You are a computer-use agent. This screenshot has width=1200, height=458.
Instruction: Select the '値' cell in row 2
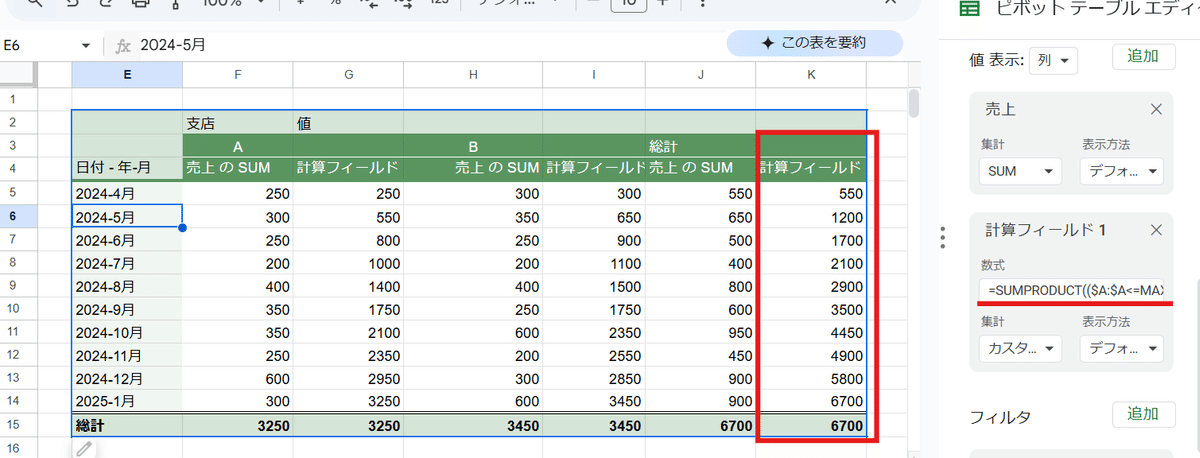(x=347, y=123)
